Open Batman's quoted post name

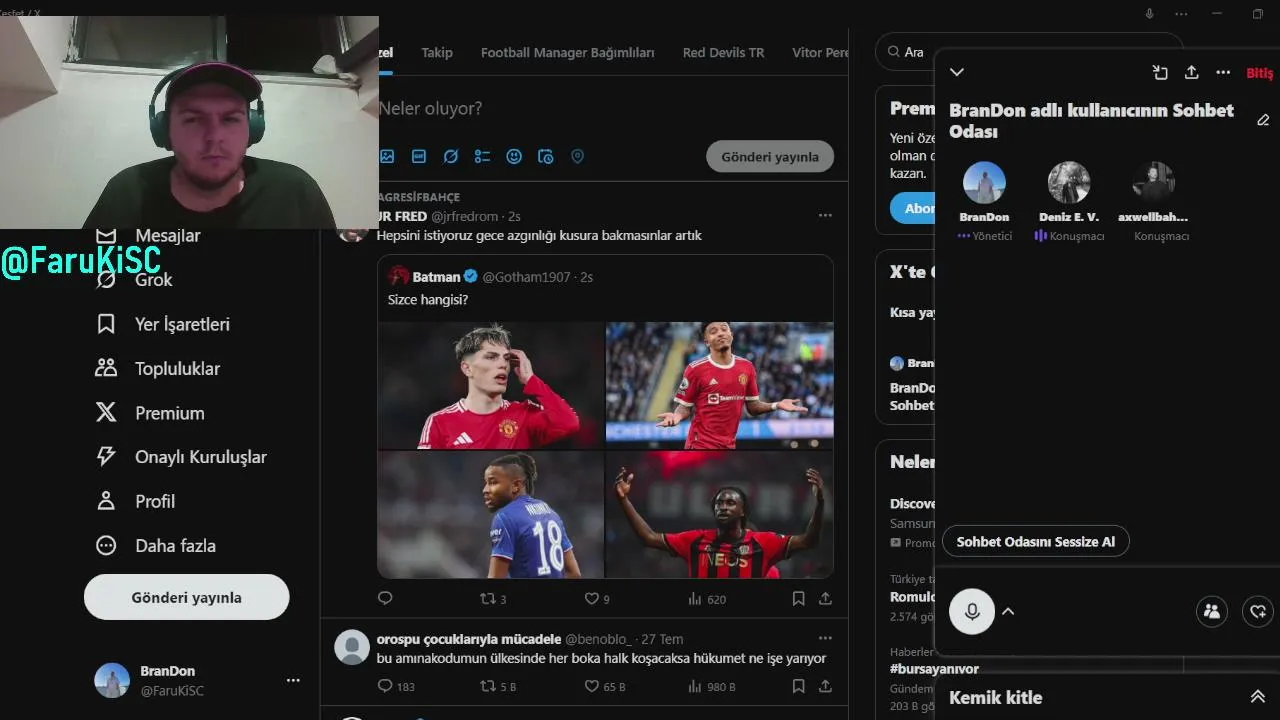(x=437, y=277)
